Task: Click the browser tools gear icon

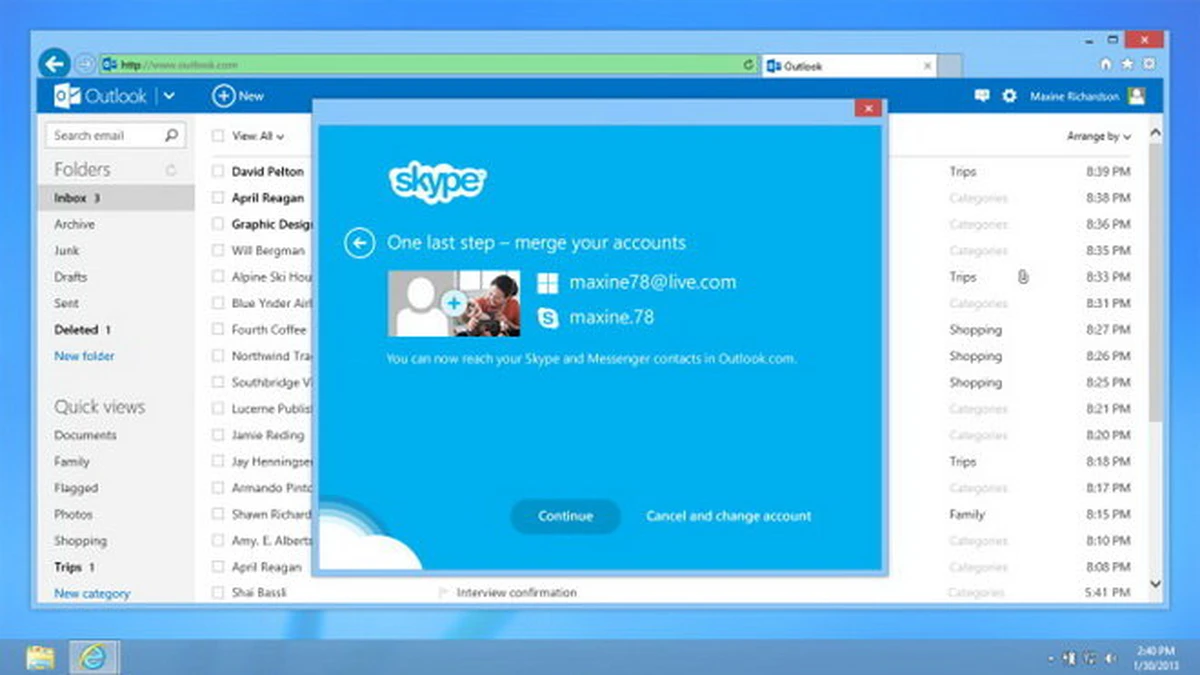Action: pyautogui.click(x=1151, y=64)
